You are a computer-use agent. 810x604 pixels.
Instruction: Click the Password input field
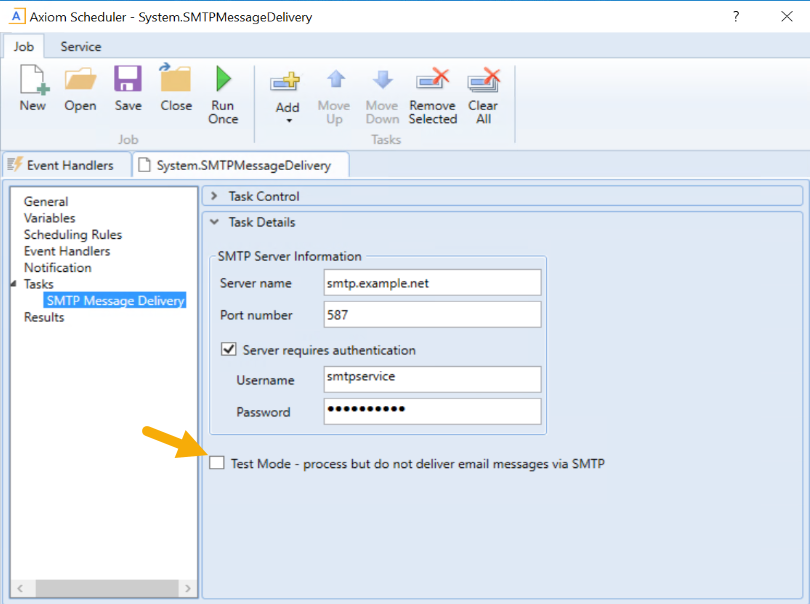pyautogui.click(x=432, y=411)
